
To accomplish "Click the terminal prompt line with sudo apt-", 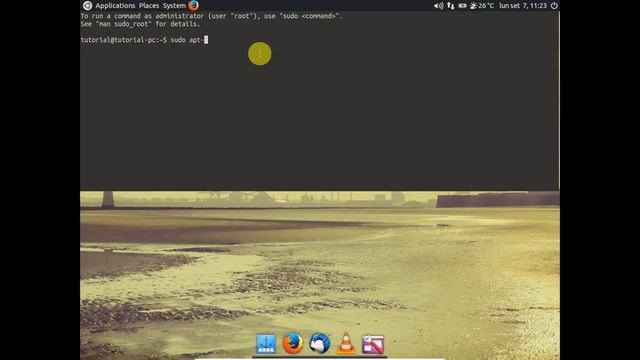I will 144,40.
